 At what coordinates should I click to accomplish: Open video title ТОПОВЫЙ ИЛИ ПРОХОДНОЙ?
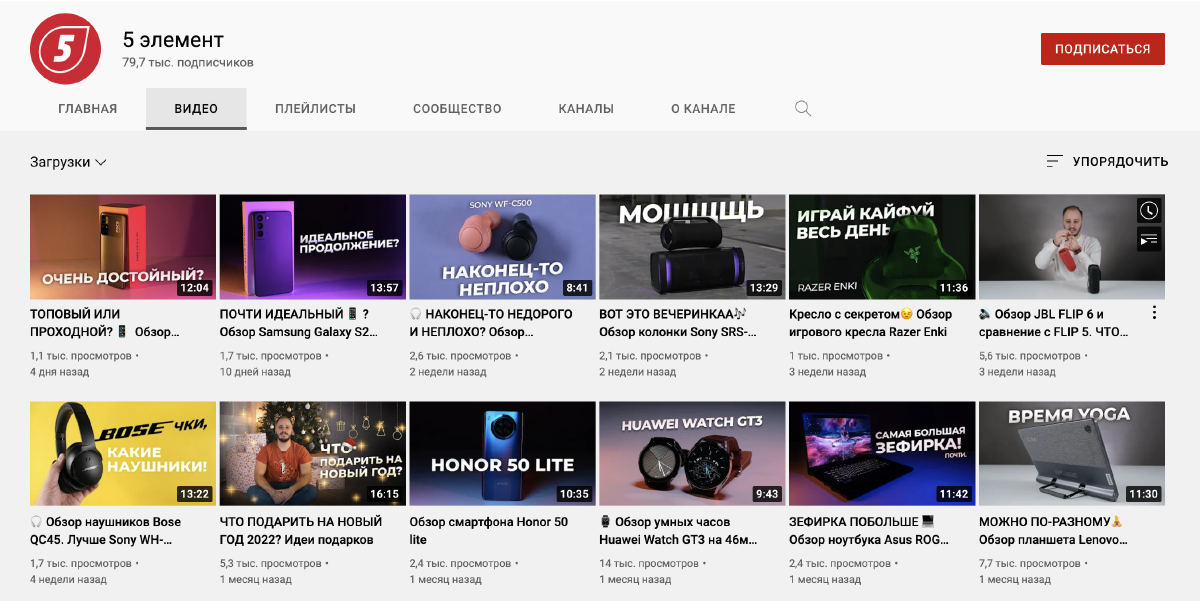105,323
